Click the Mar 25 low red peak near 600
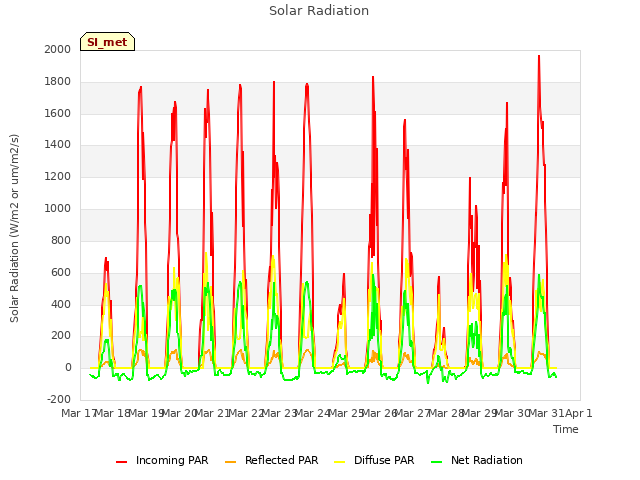The image size is (640, 480). [344, 274]
